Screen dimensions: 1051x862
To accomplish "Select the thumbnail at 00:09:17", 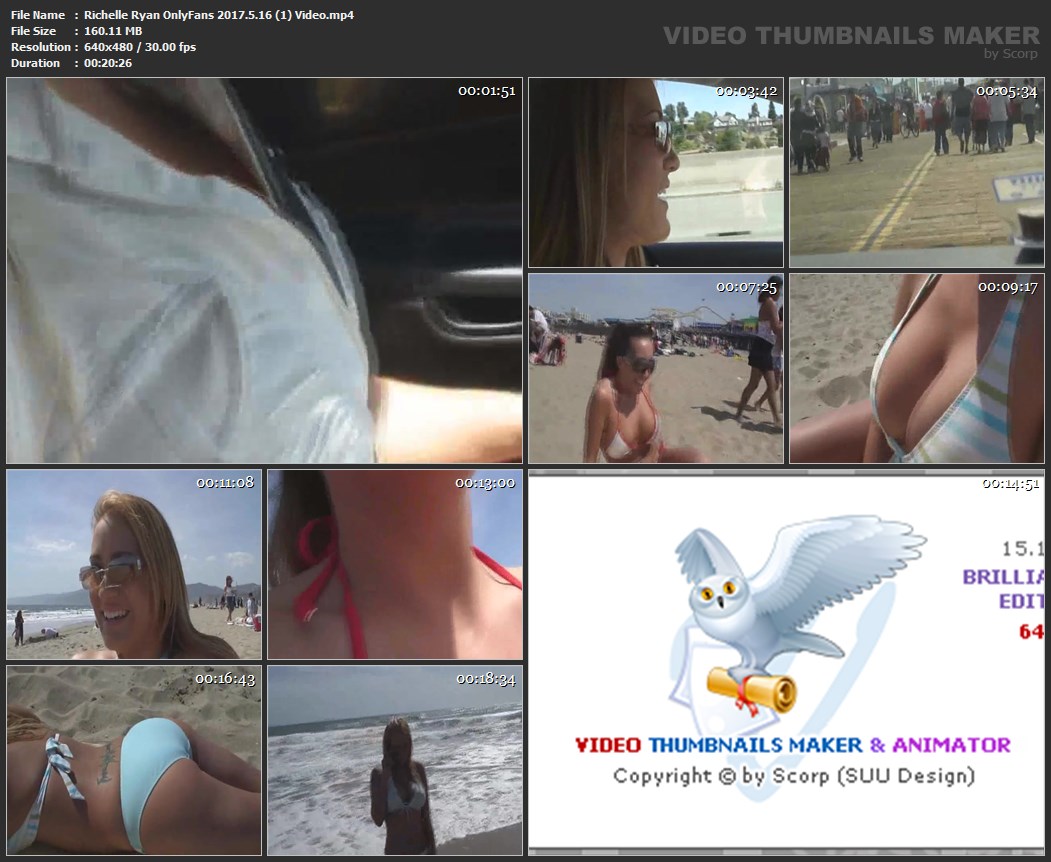I will [916, 368].
